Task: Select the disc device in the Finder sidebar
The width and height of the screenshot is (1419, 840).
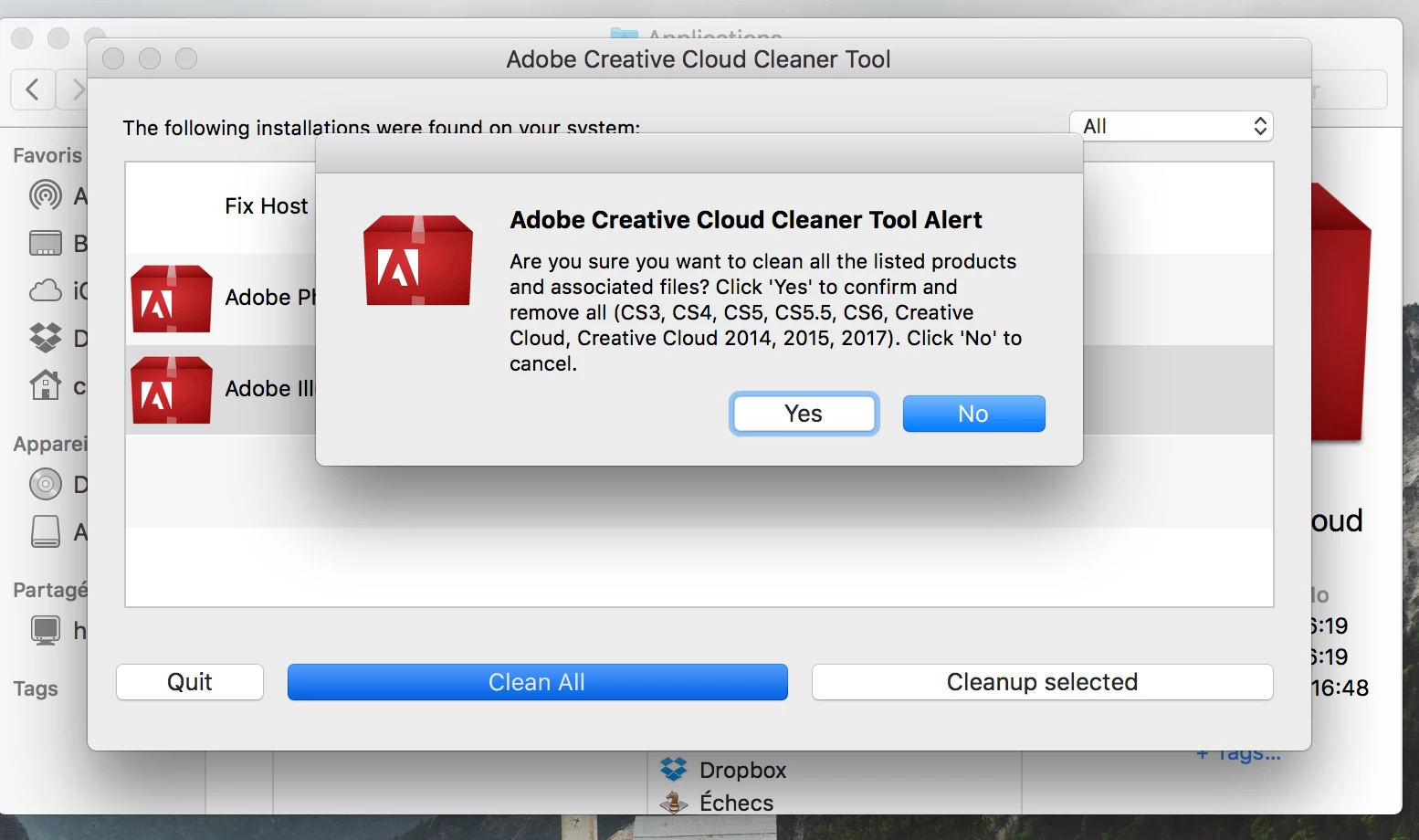Action: [46, 484]
